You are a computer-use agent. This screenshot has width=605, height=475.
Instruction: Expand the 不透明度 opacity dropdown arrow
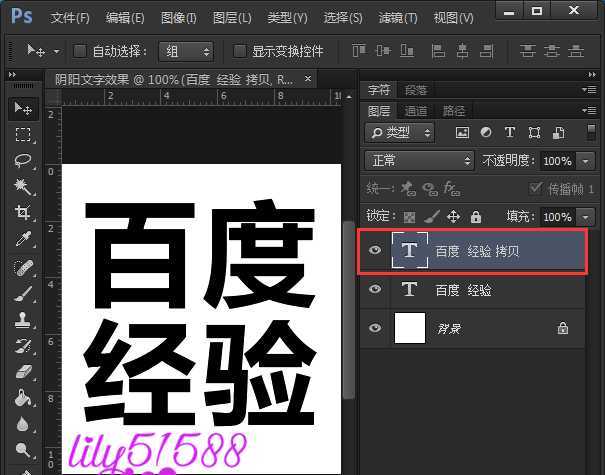pyautogui.click(x=585, y=160)
